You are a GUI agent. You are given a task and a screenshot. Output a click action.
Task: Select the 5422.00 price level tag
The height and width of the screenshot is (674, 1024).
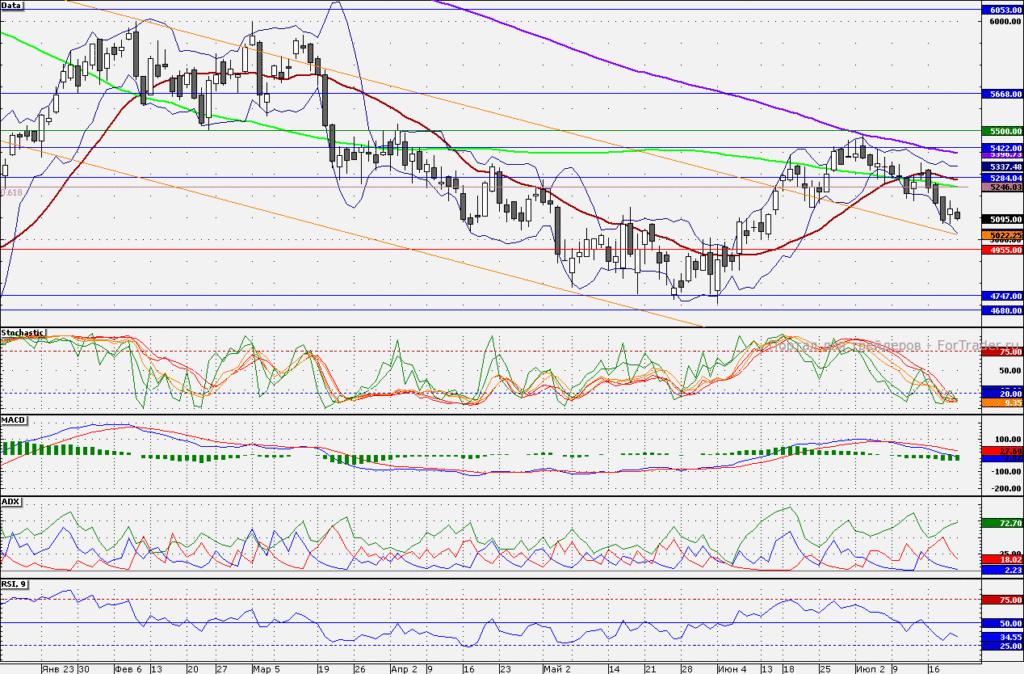point(1002,148)
